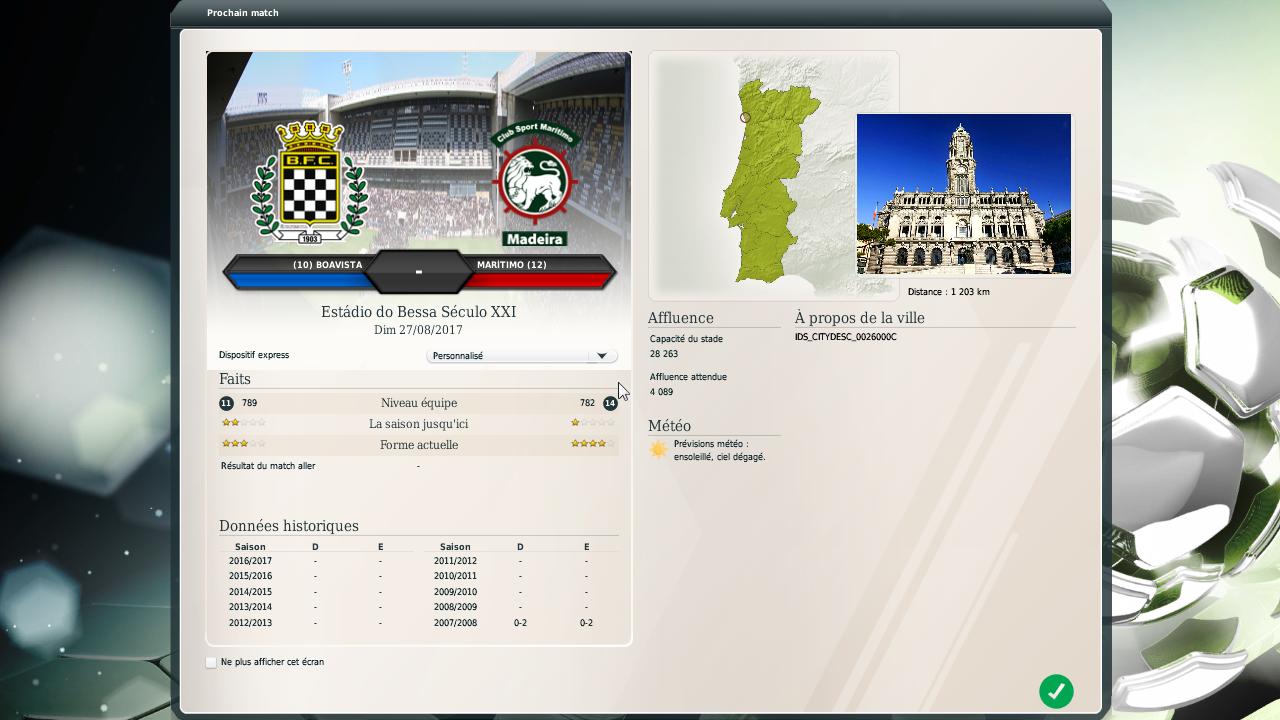Click the 2015/2016 season row
The width and height of the screenshot is (1280, 720).
316,576
